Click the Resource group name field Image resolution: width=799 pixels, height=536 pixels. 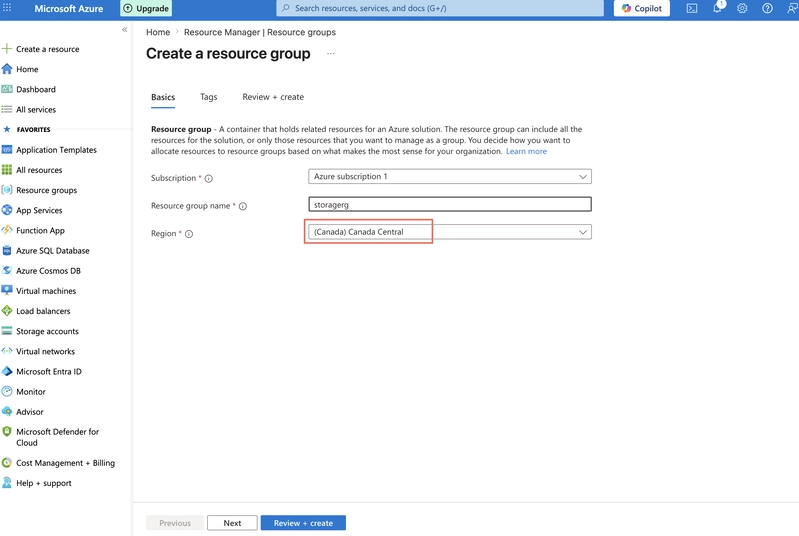[x=450, y=204]
